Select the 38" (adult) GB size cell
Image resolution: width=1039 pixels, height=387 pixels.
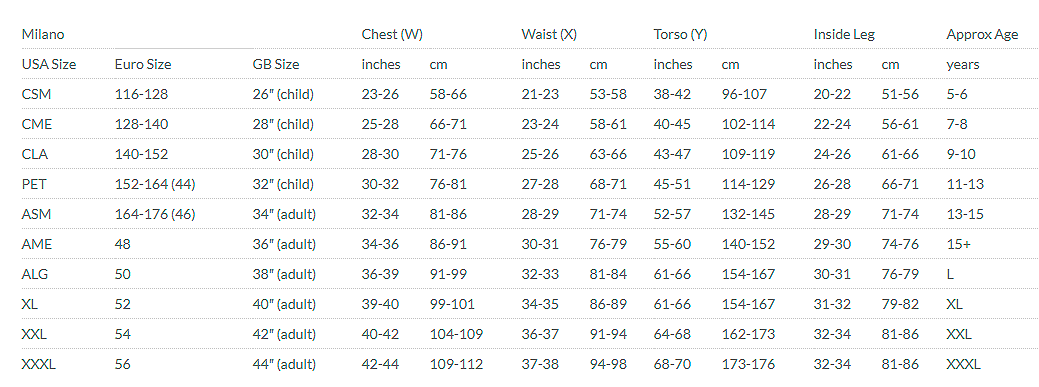284,274
